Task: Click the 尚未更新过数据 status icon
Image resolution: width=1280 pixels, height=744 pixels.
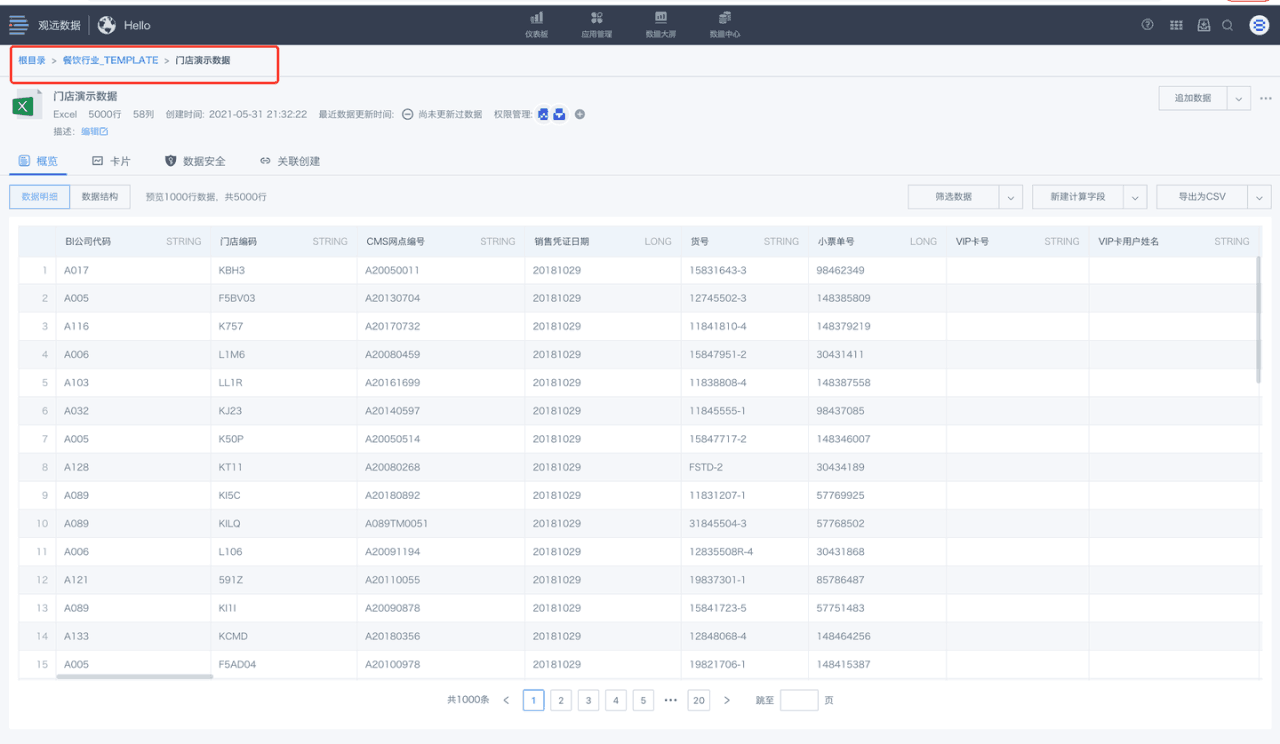Action: pos(408,114)
